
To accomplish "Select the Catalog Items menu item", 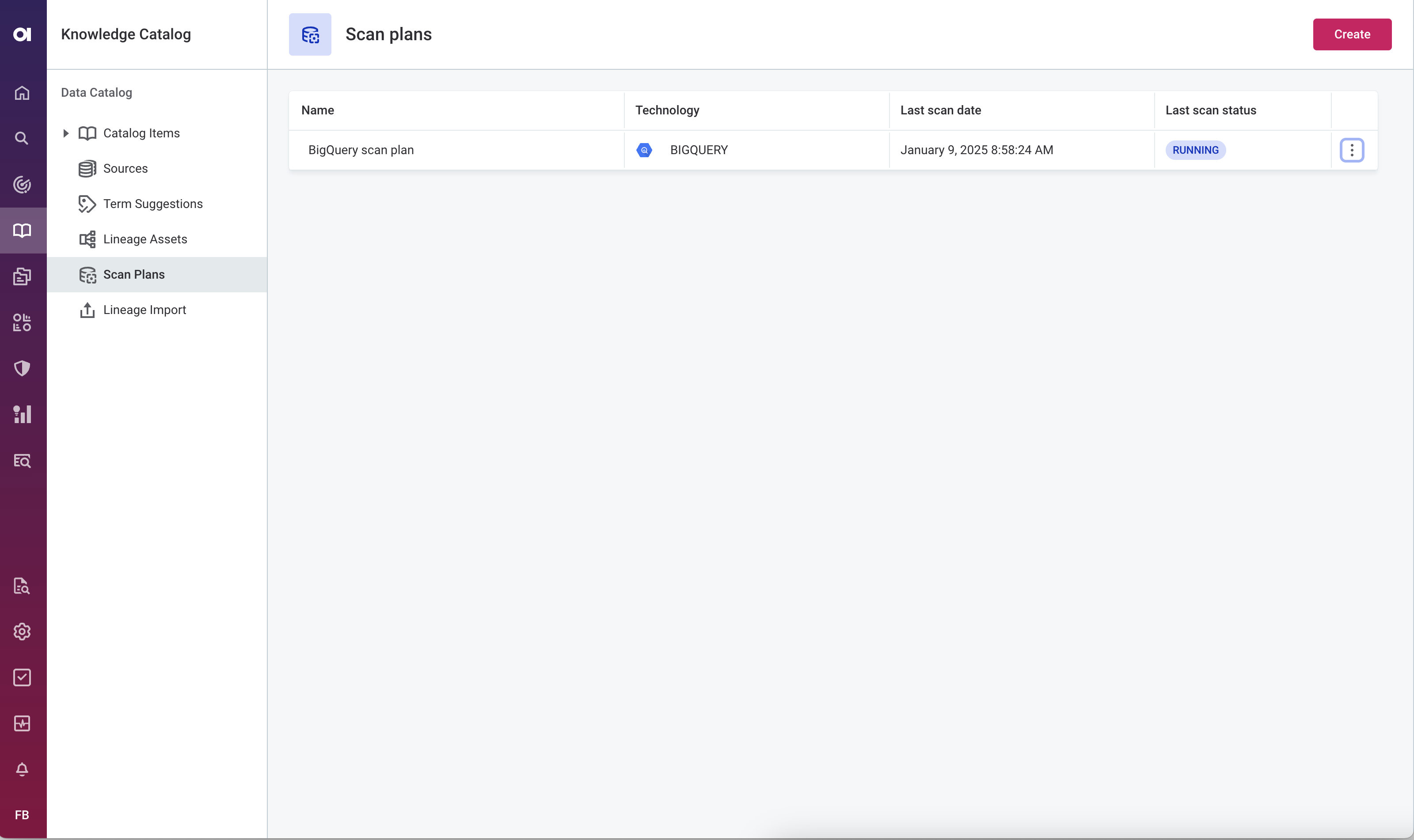I will tap(141, 133).
